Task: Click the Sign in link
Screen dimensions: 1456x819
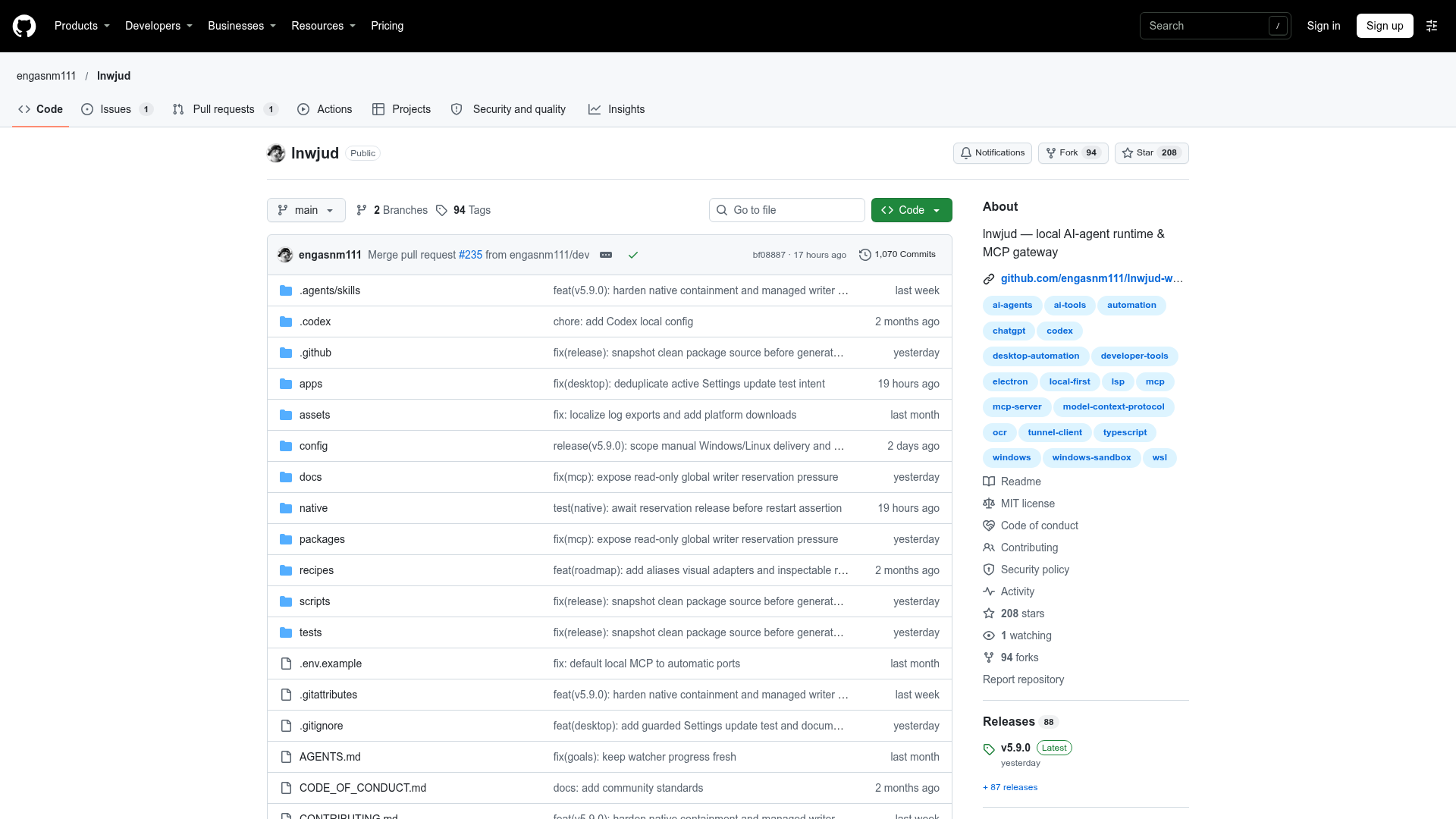Action: pyautogui.click(x=1323, y=26)
